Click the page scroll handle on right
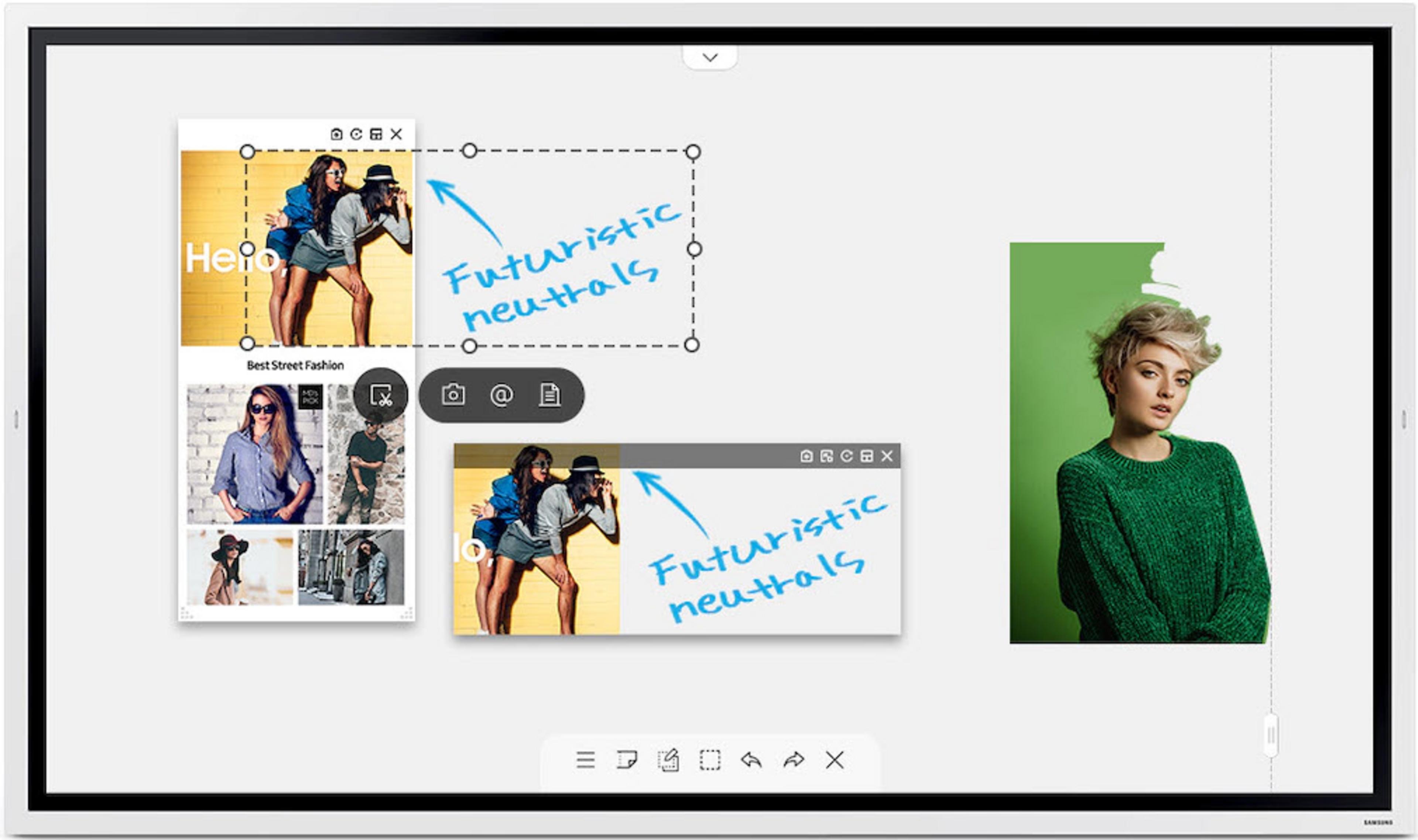The image size is (1418, 840). (1271, 735)
